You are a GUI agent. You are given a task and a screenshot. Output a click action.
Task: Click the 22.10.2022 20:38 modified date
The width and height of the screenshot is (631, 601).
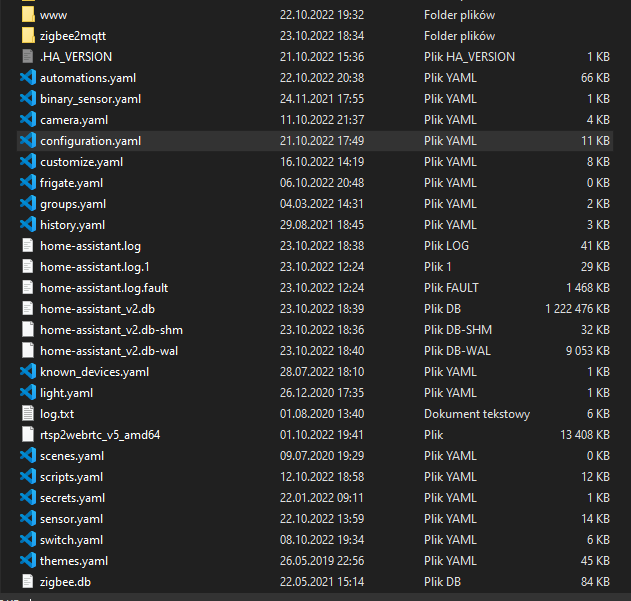coord(322,78)
